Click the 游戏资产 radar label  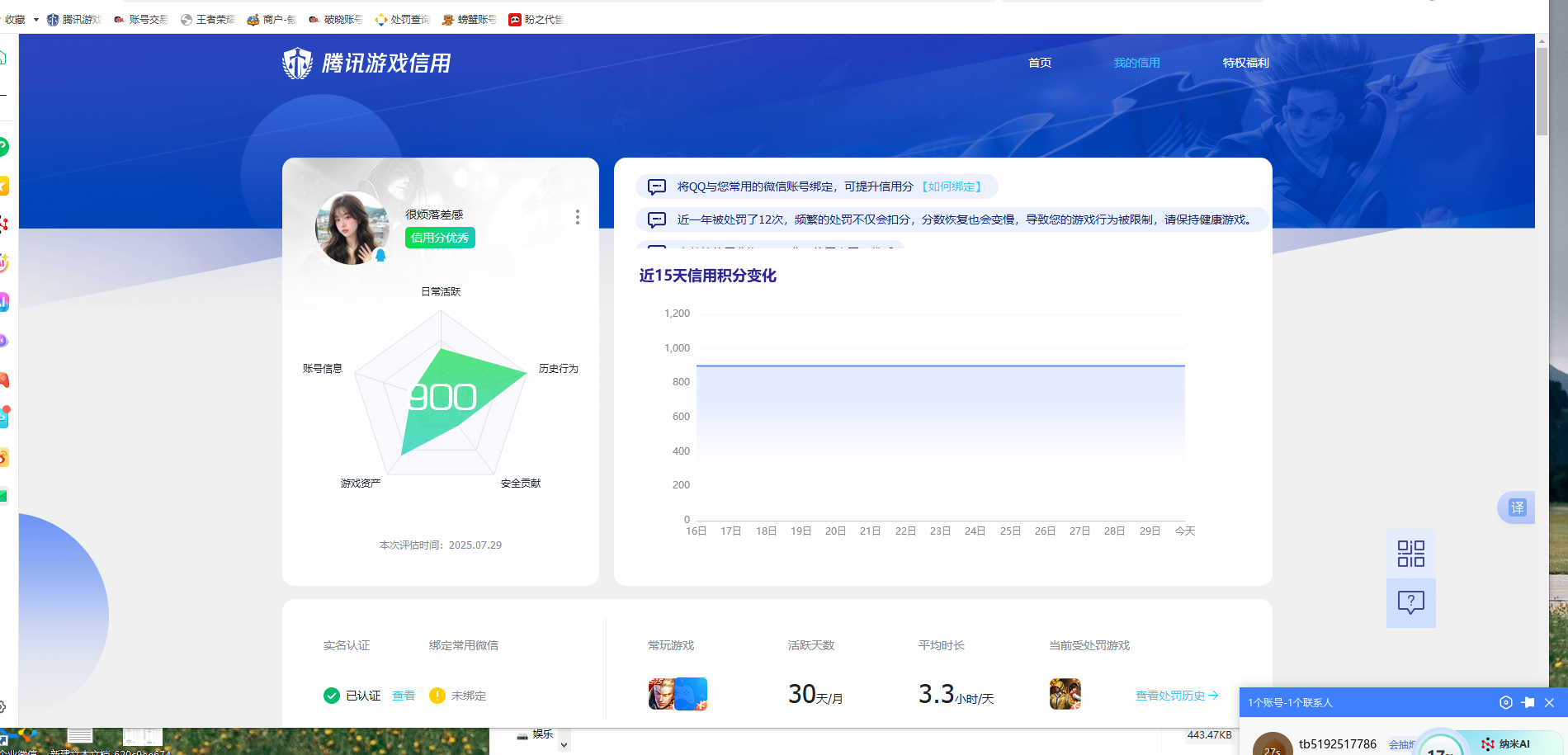(x=361, y=483)
